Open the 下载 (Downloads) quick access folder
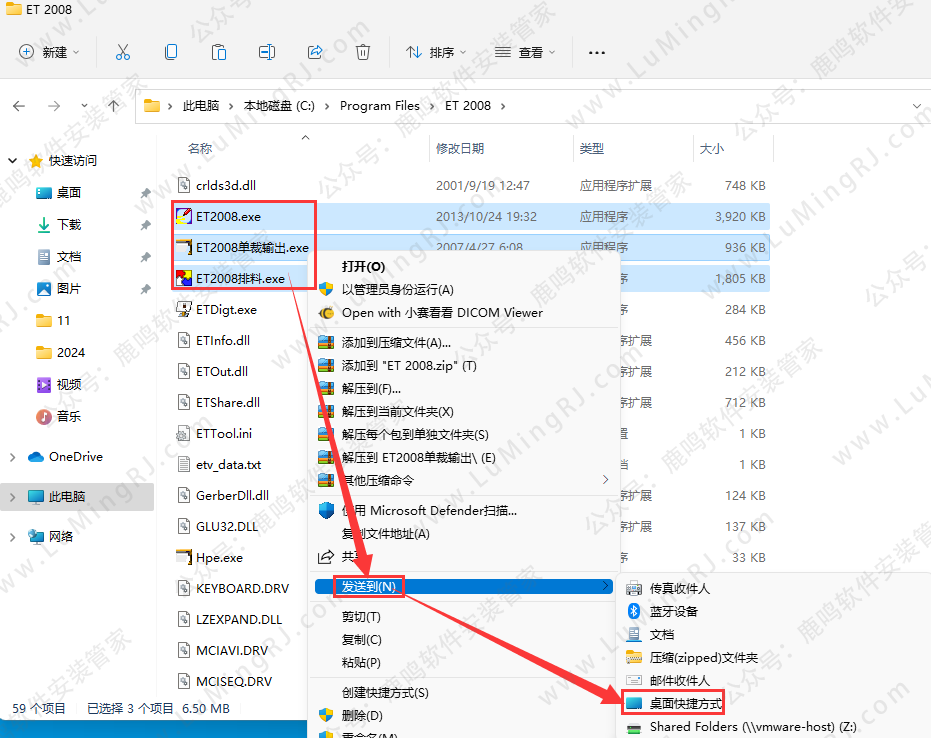The width and height of the screenshot is (931, 738). pos(69,225)
